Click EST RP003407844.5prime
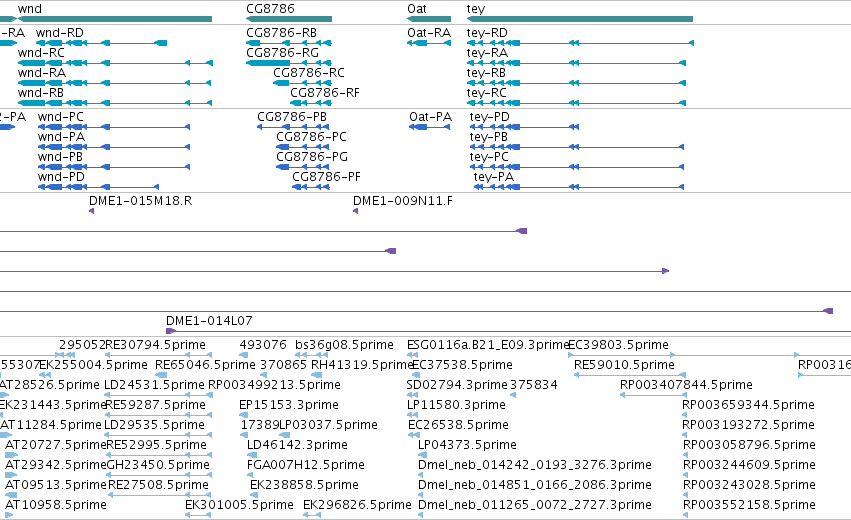 coord(686,385)
